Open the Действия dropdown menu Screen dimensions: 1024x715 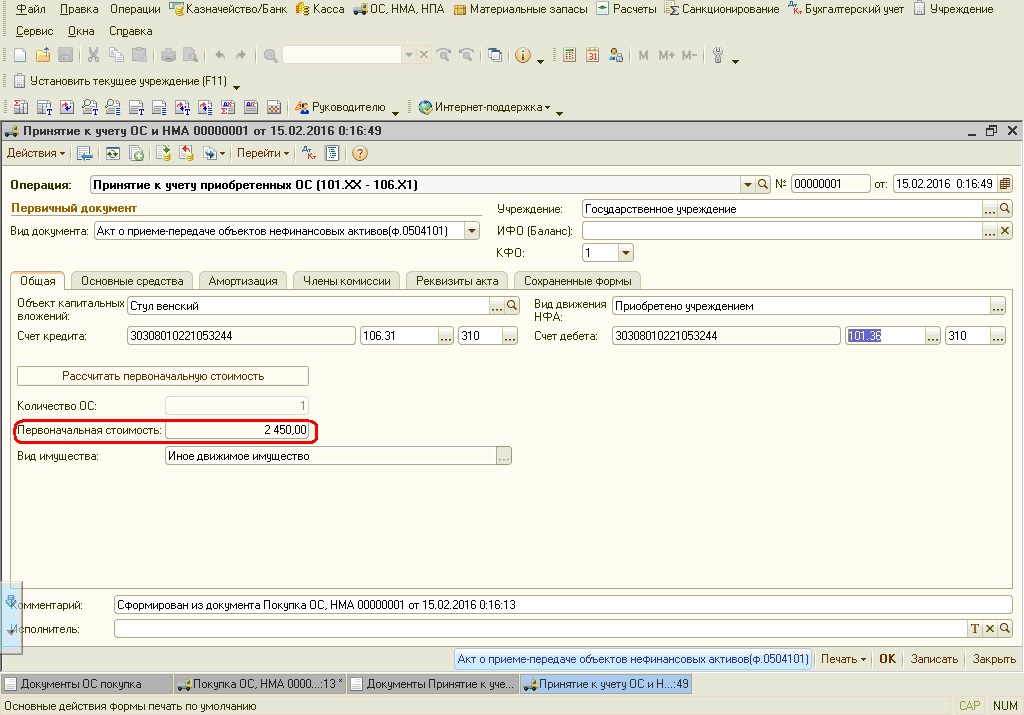pyautogui.click(x=36, y=153)
